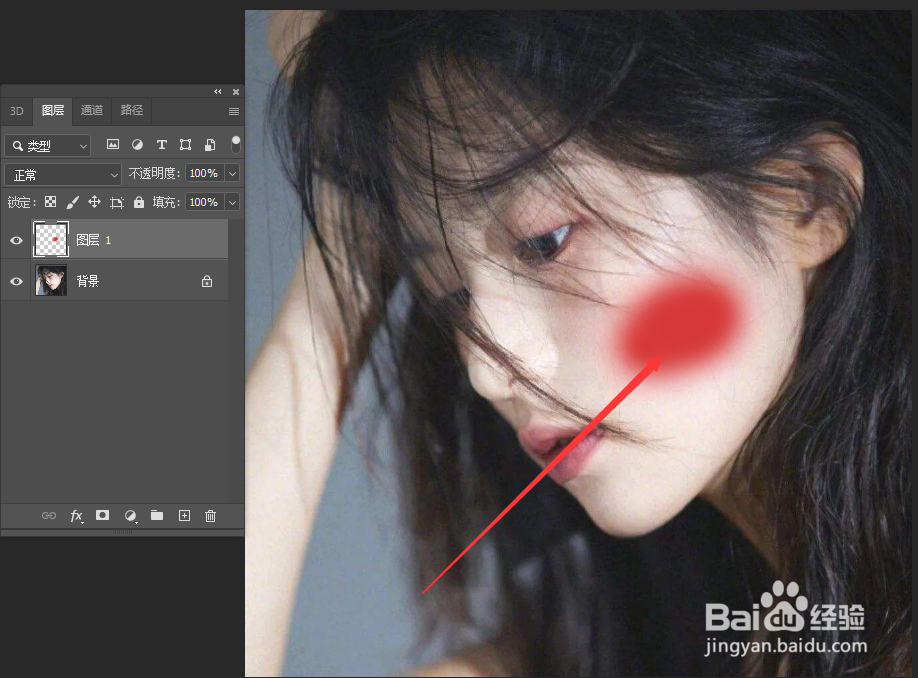This screenshot has width=918, height=678.
Task: Select the 图层 (Layers) tab
Action: pyautogui.click(x=53, y=110)
